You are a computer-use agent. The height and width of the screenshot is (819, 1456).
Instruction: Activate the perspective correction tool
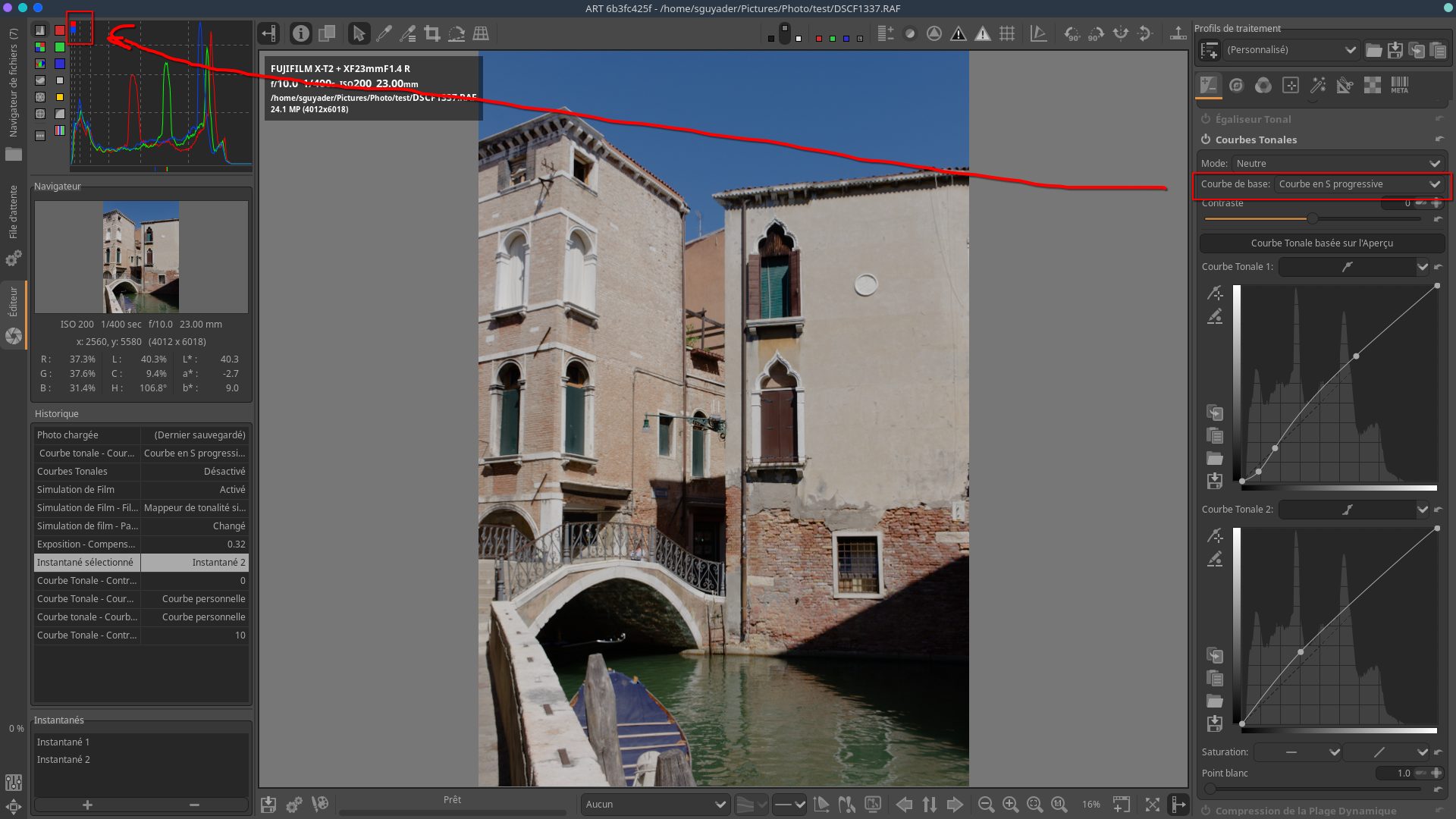click(x=481, y=33)
